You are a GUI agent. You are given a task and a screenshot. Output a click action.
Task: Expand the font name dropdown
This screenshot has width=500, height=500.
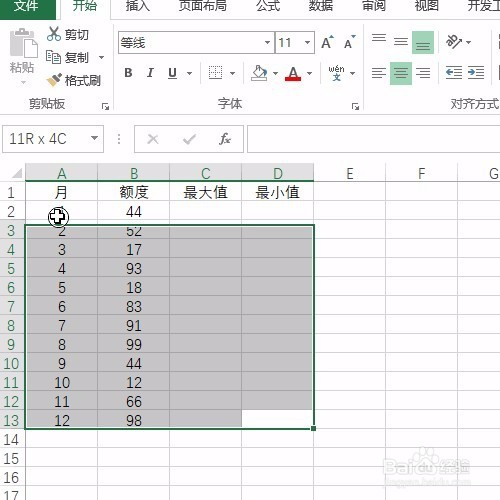267,42
